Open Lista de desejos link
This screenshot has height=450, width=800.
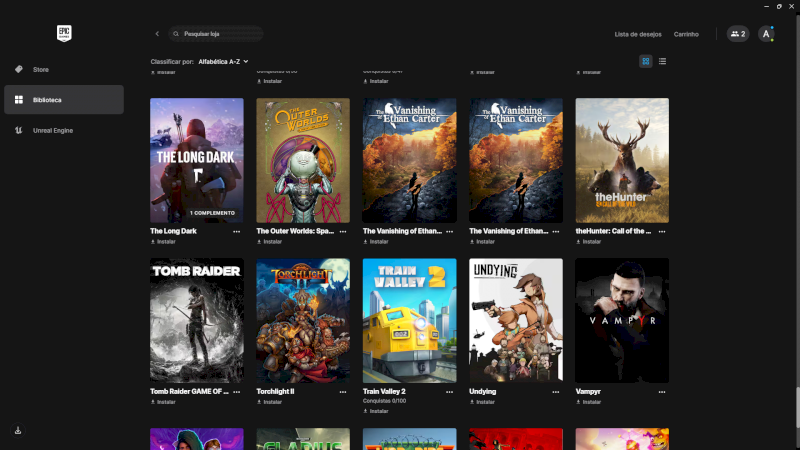click(x=636, y=34)
